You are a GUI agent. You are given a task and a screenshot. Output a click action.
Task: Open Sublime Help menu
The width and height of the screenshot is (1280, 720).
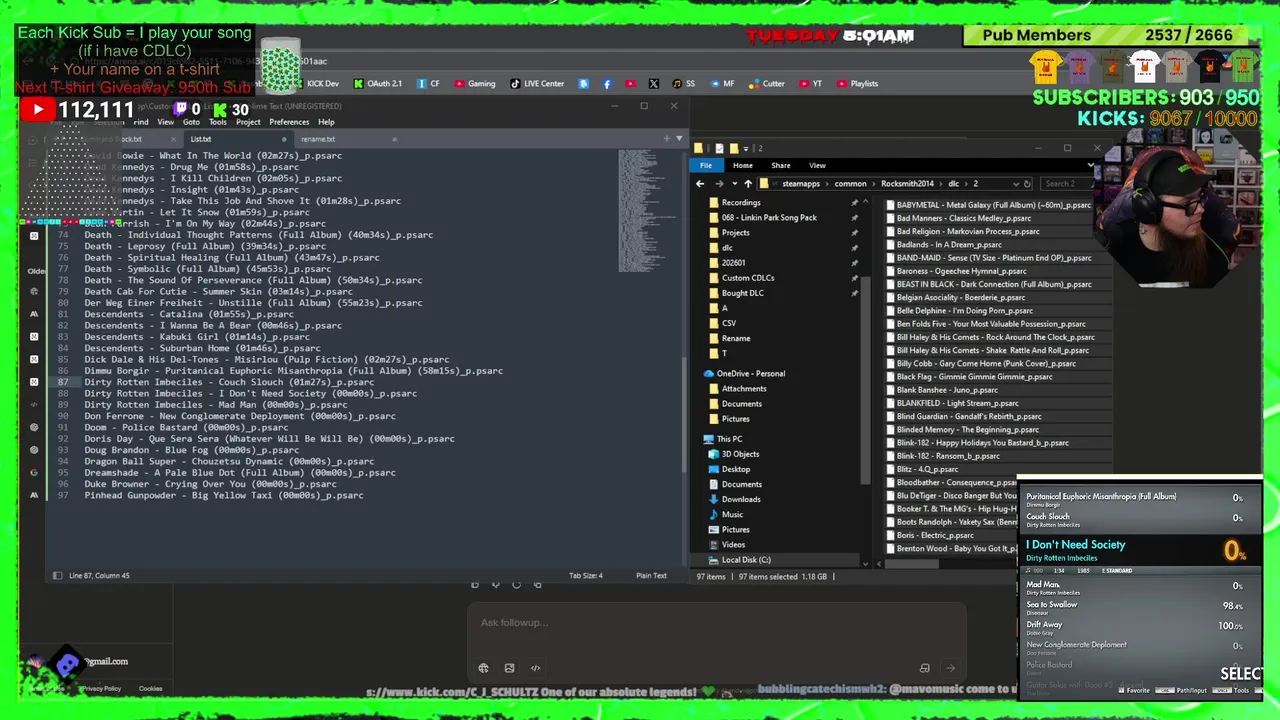coord(326,122)
